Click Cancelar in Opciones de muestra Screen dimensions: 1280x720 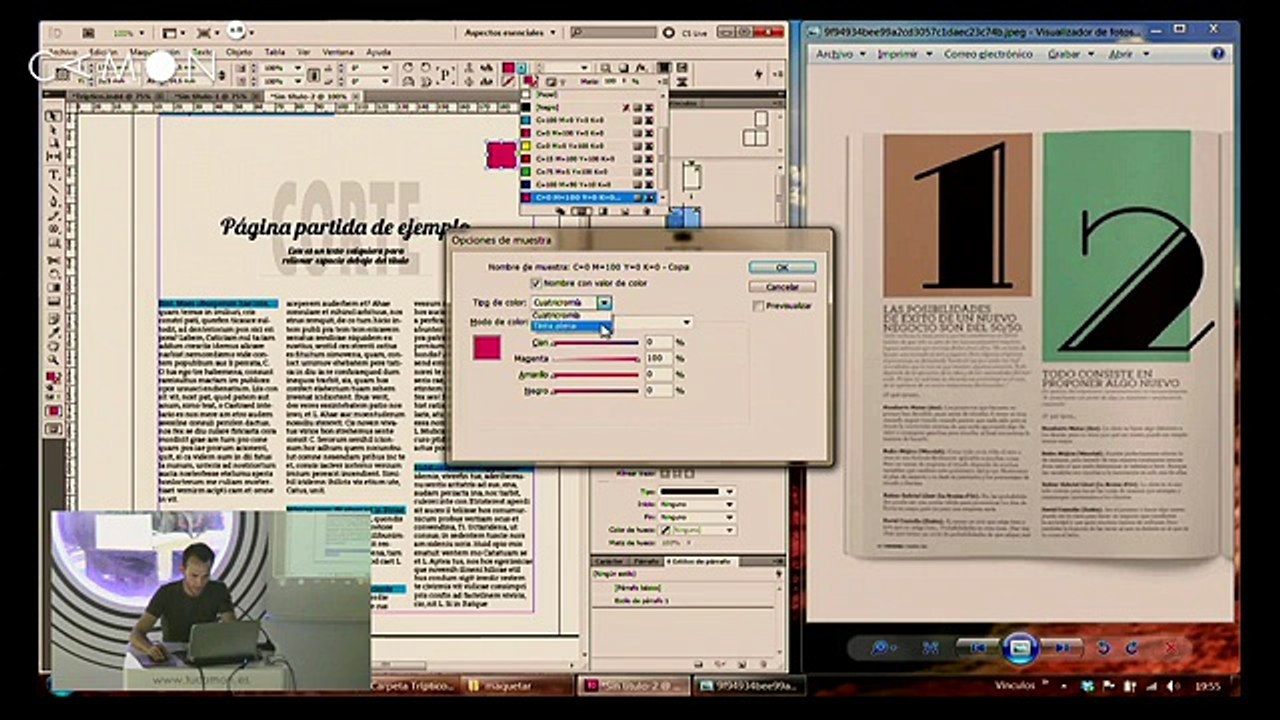pos(782,286)
